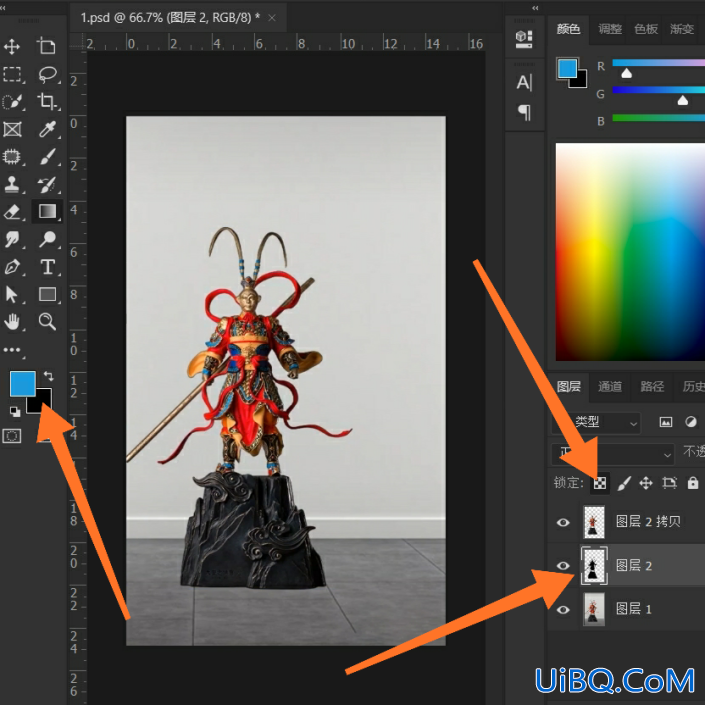Close the 1.psd document tab
Image resolution: width=705 pixels, height=705 pixels.
click(x=272, y=18)
